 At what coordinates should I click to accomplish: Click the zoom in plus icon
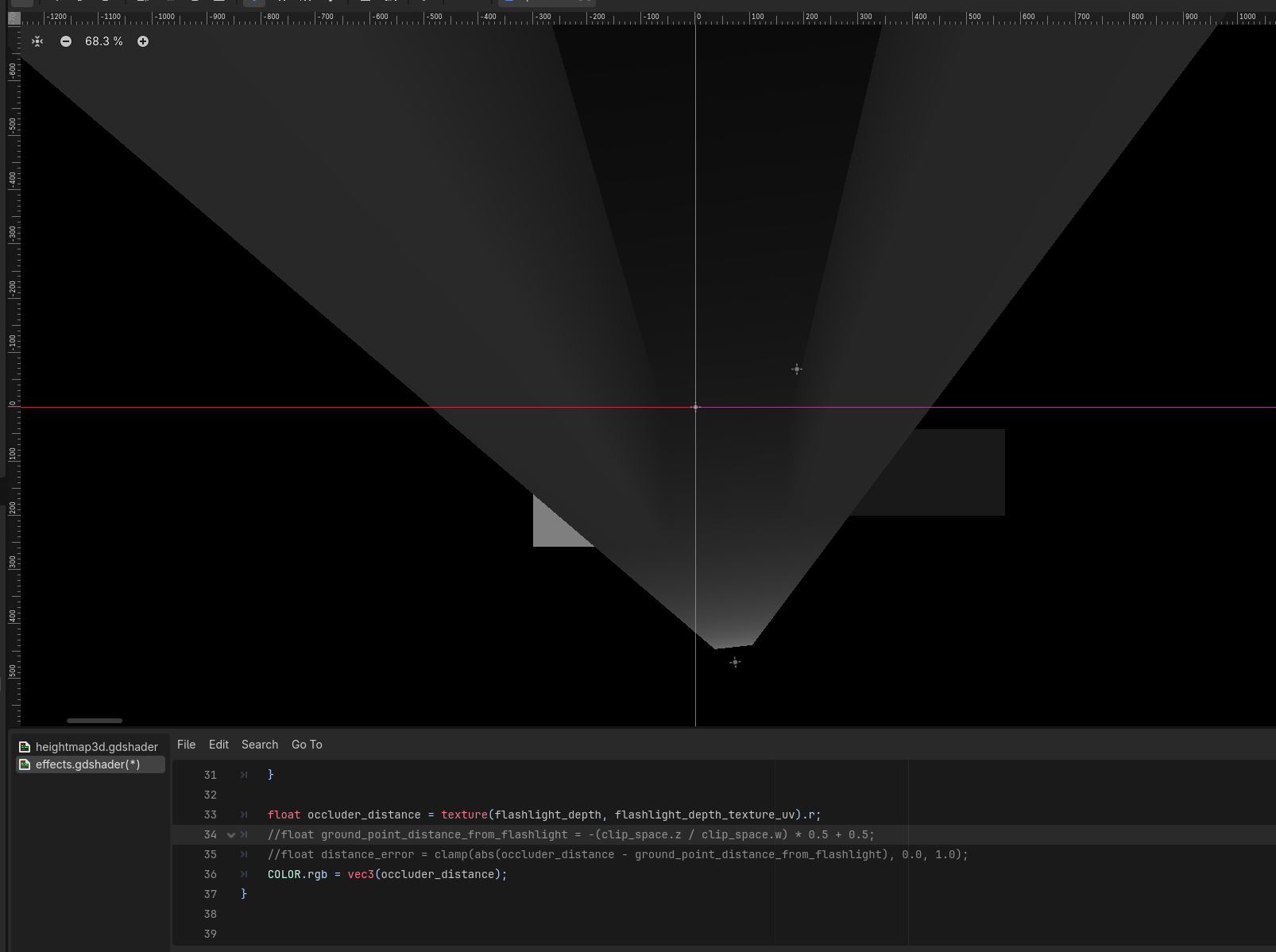[143, 41]
